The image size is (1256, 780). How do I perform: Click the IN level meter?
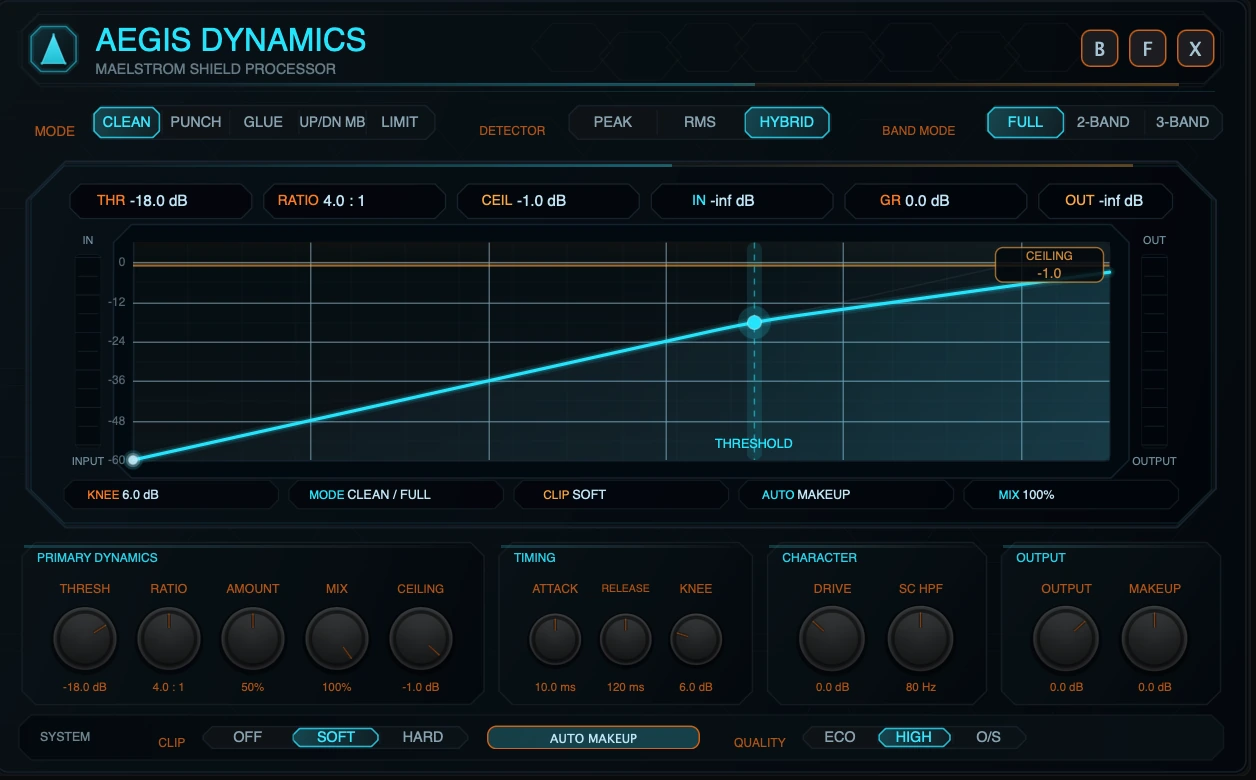coord(88,351)
